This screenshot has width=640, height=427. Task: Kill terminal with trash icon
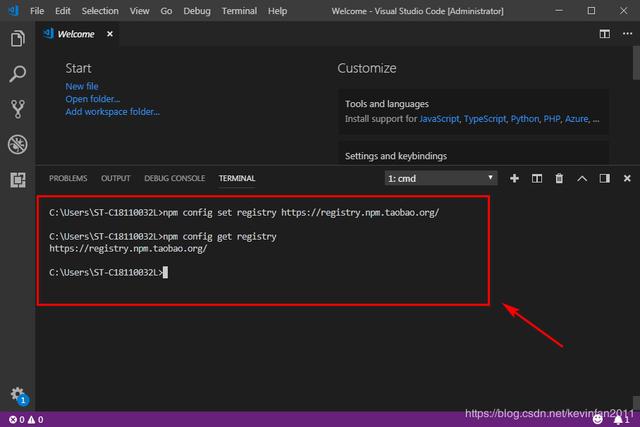click(x=559, y=178)
